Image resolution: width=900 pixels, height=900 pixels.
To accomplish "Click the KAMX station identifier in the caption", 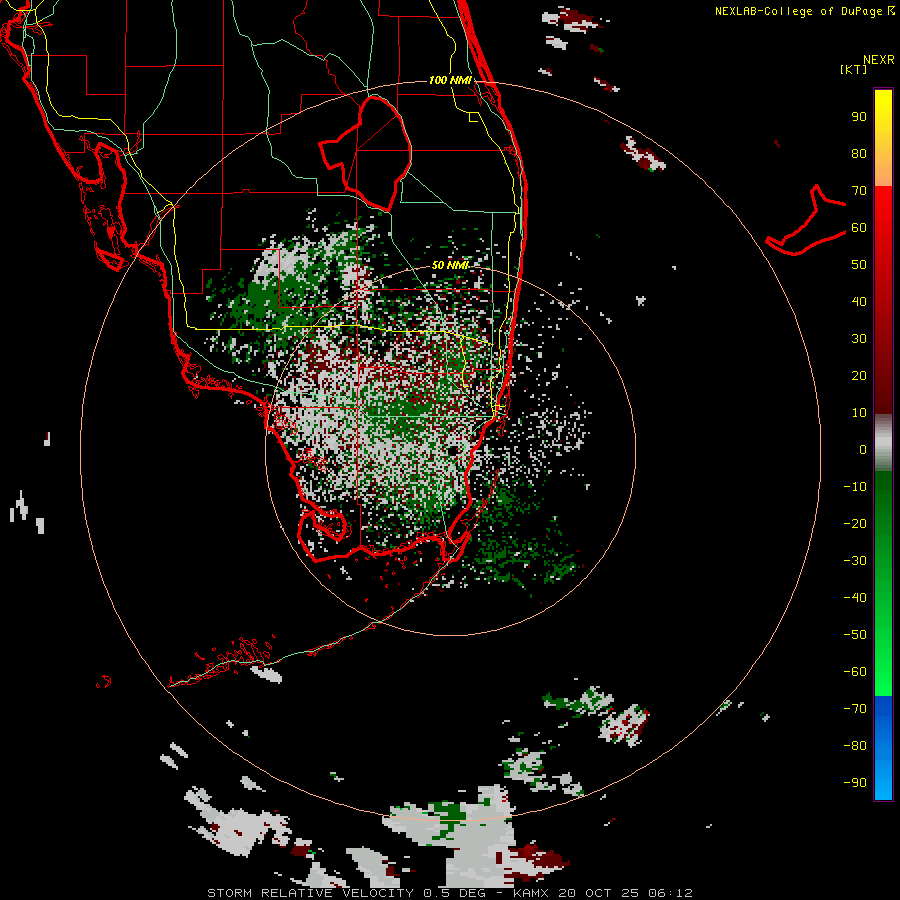I will pyautogui.click(x=529, y=893).
